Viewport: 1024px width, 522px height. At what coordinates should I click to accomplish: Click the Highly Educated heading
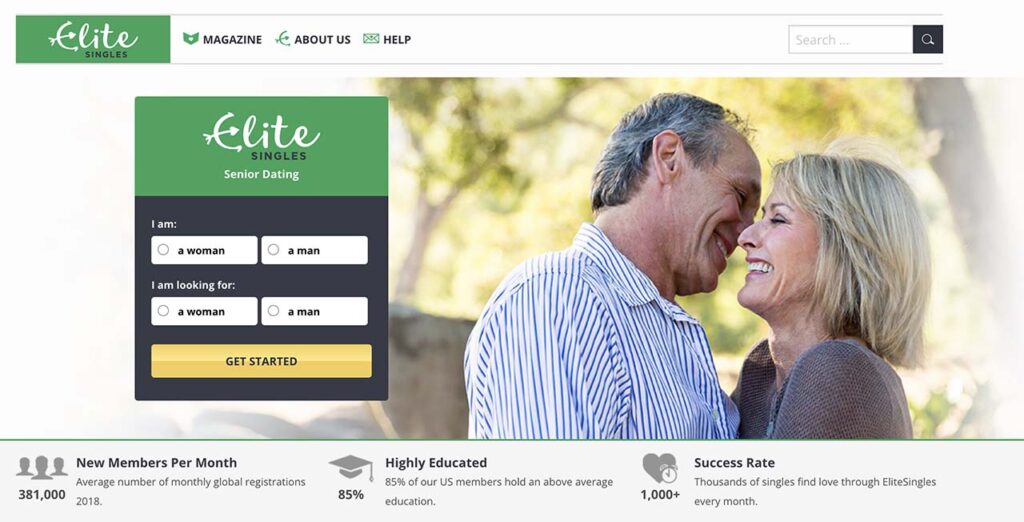[436, 463]
